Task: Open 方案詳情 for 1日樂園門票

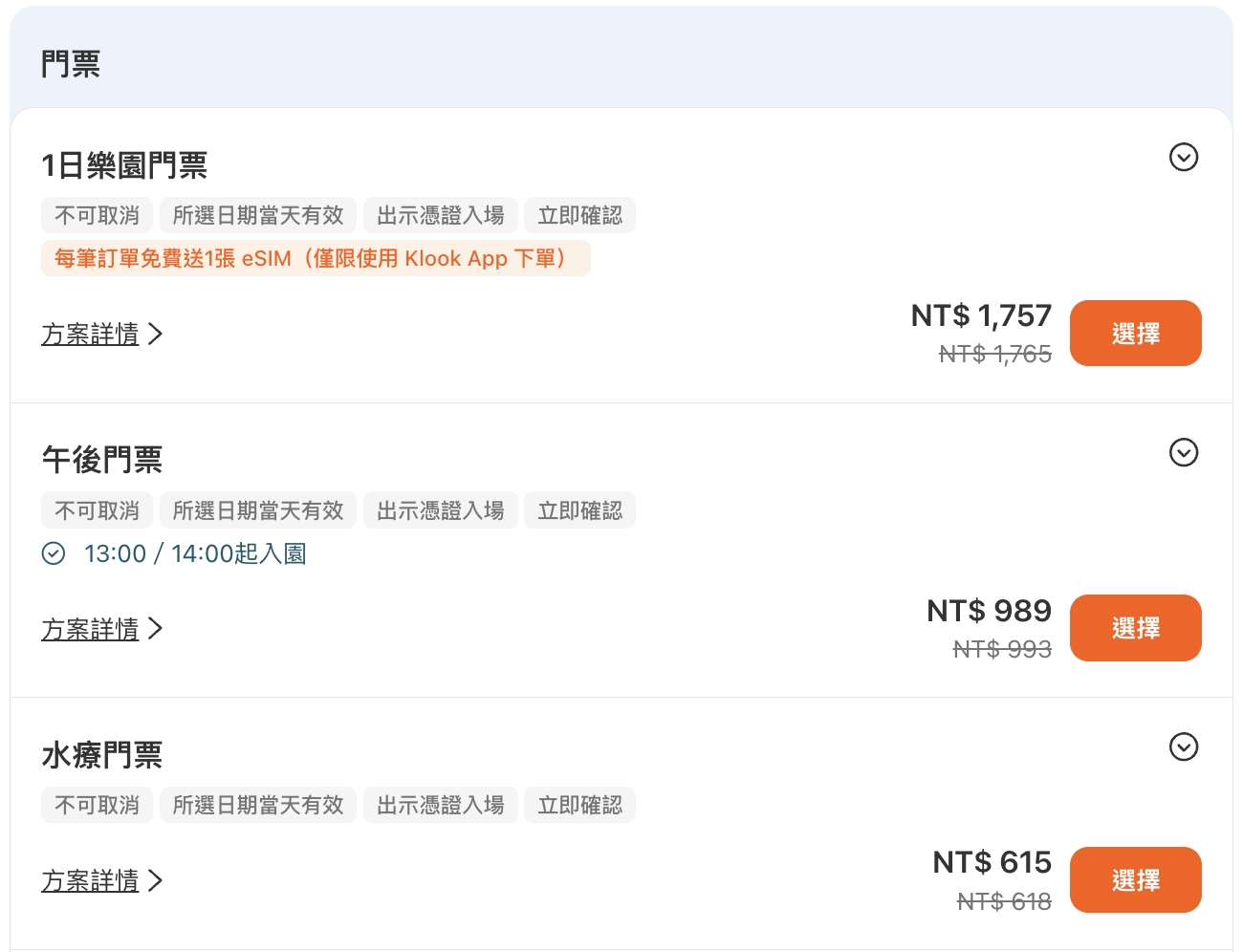Action: click(91, 334)
